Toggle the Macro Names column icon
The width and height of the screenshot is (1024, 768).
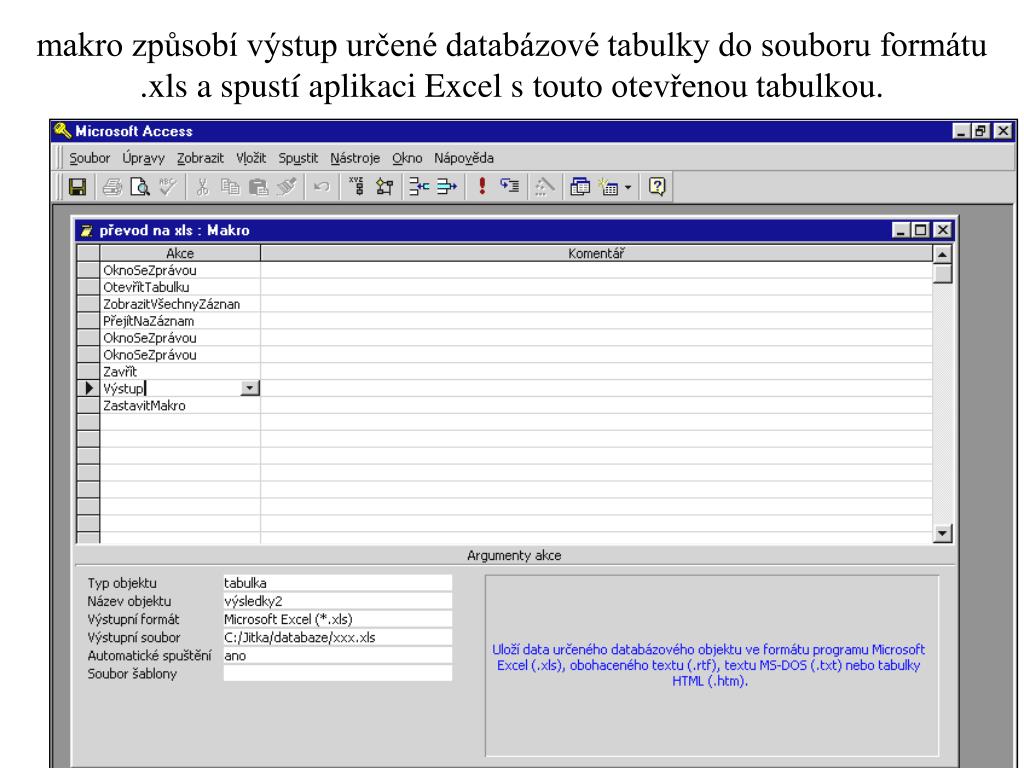[358, 187]
